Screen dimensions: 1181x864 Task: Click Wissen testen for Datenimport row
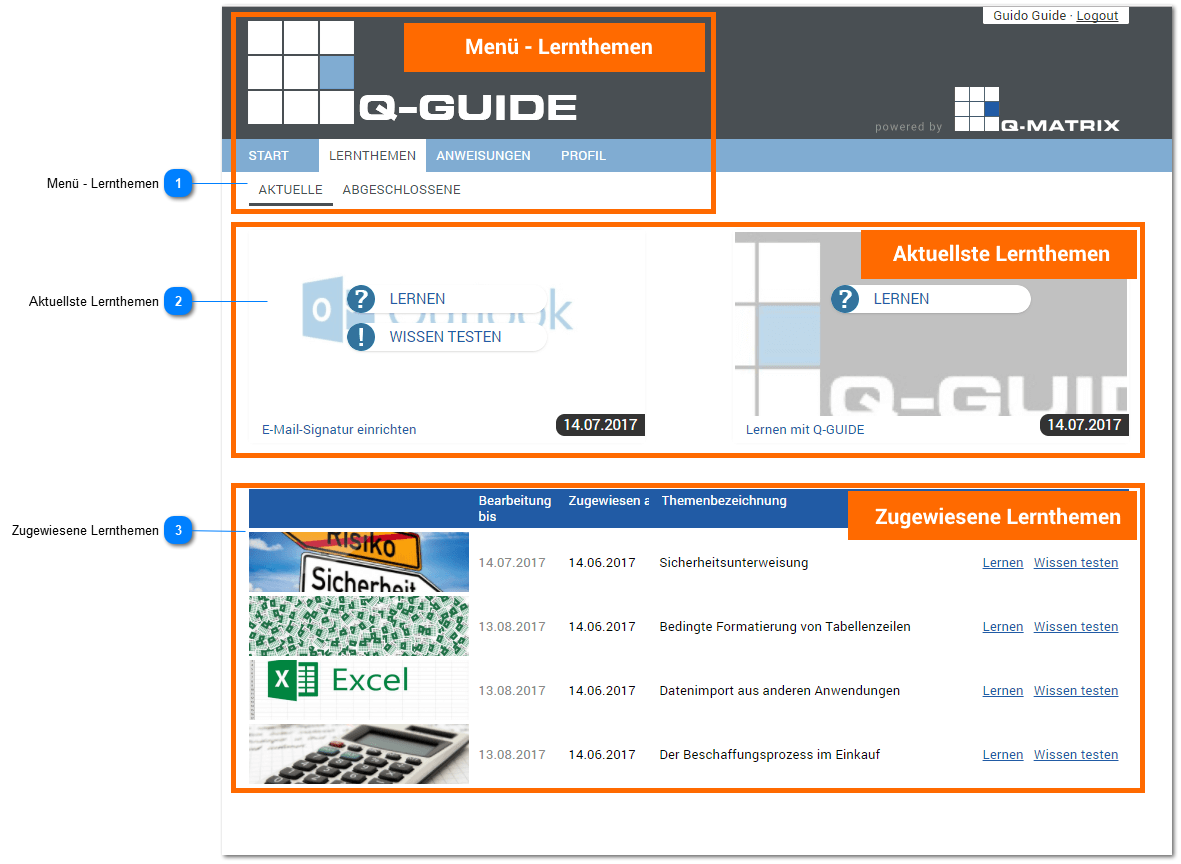[x=1076, y=691]
